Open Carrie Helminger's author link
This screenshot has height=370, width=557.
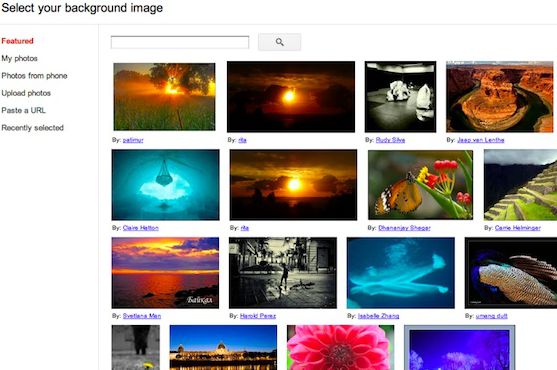(x=518, y=228)
